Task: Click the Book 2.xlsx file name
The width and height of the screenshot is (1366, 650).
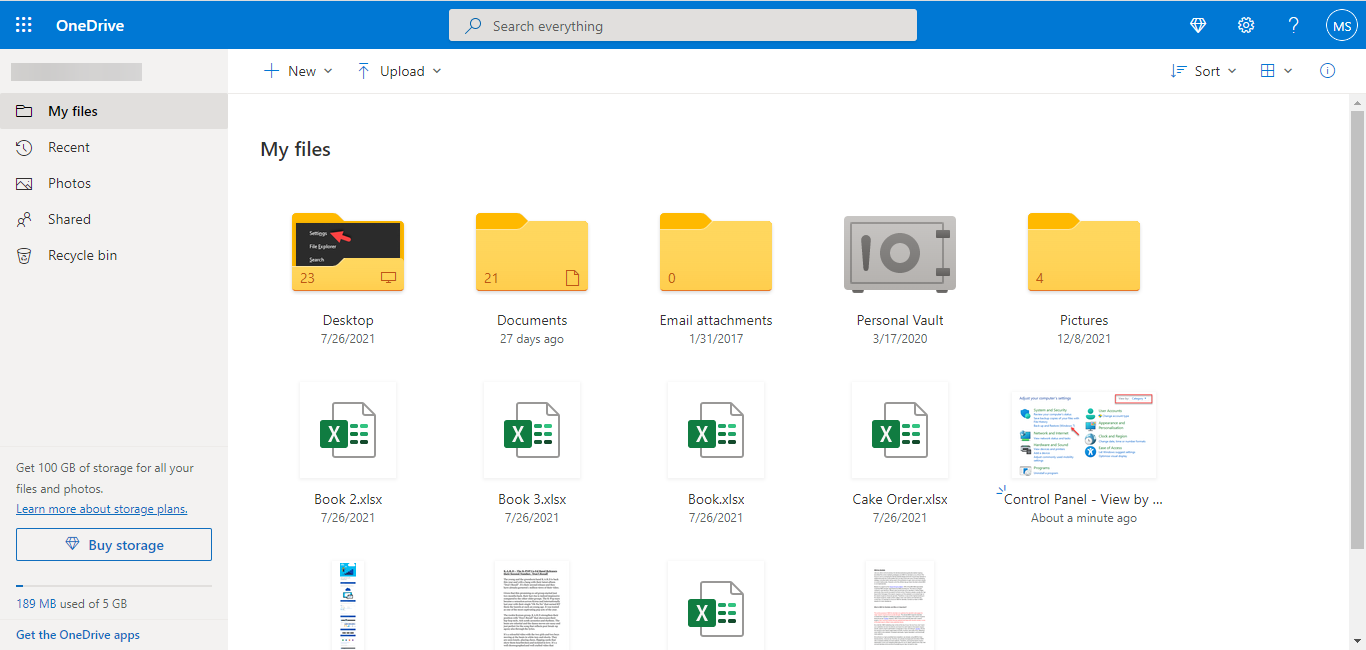Action: (x=348, y=499)
